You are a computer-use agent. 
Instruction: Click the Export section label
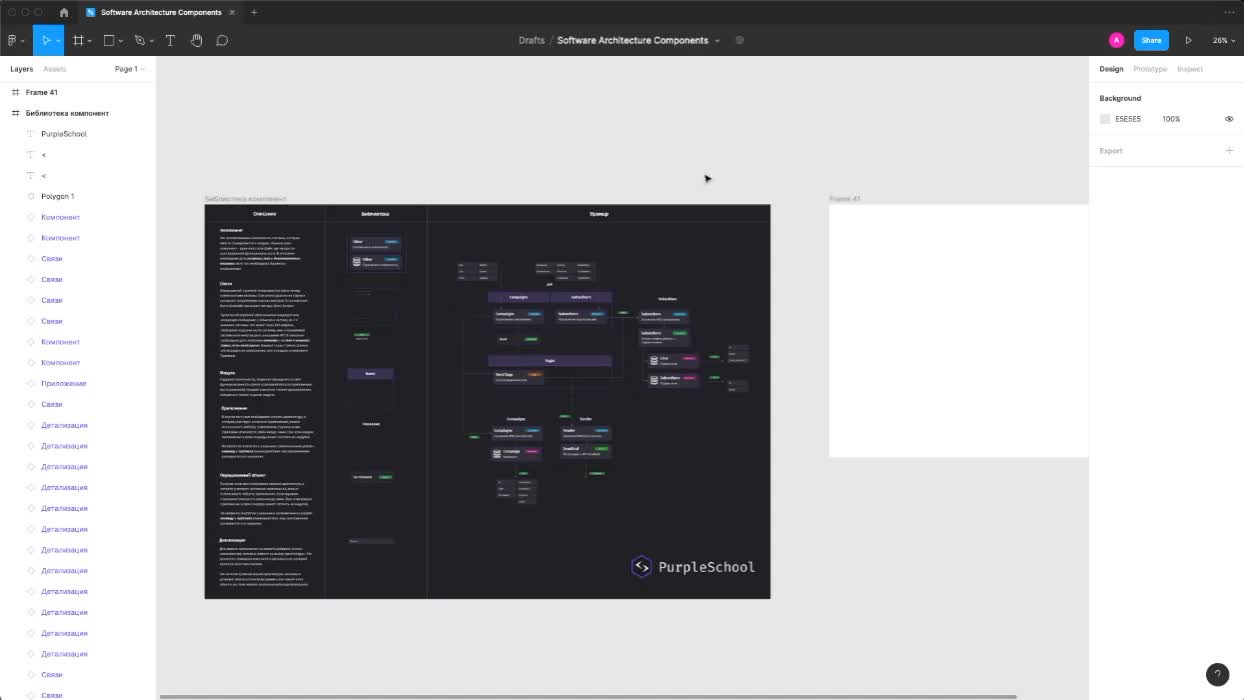pyautogui.click(x=1111, y=151)
